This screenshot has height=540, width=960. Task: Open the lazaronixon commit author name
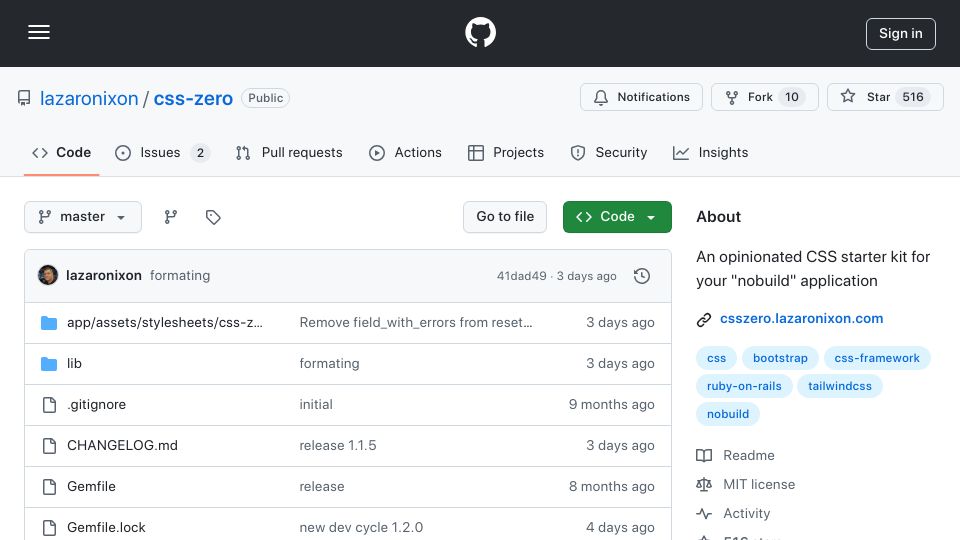pos(103,276)
